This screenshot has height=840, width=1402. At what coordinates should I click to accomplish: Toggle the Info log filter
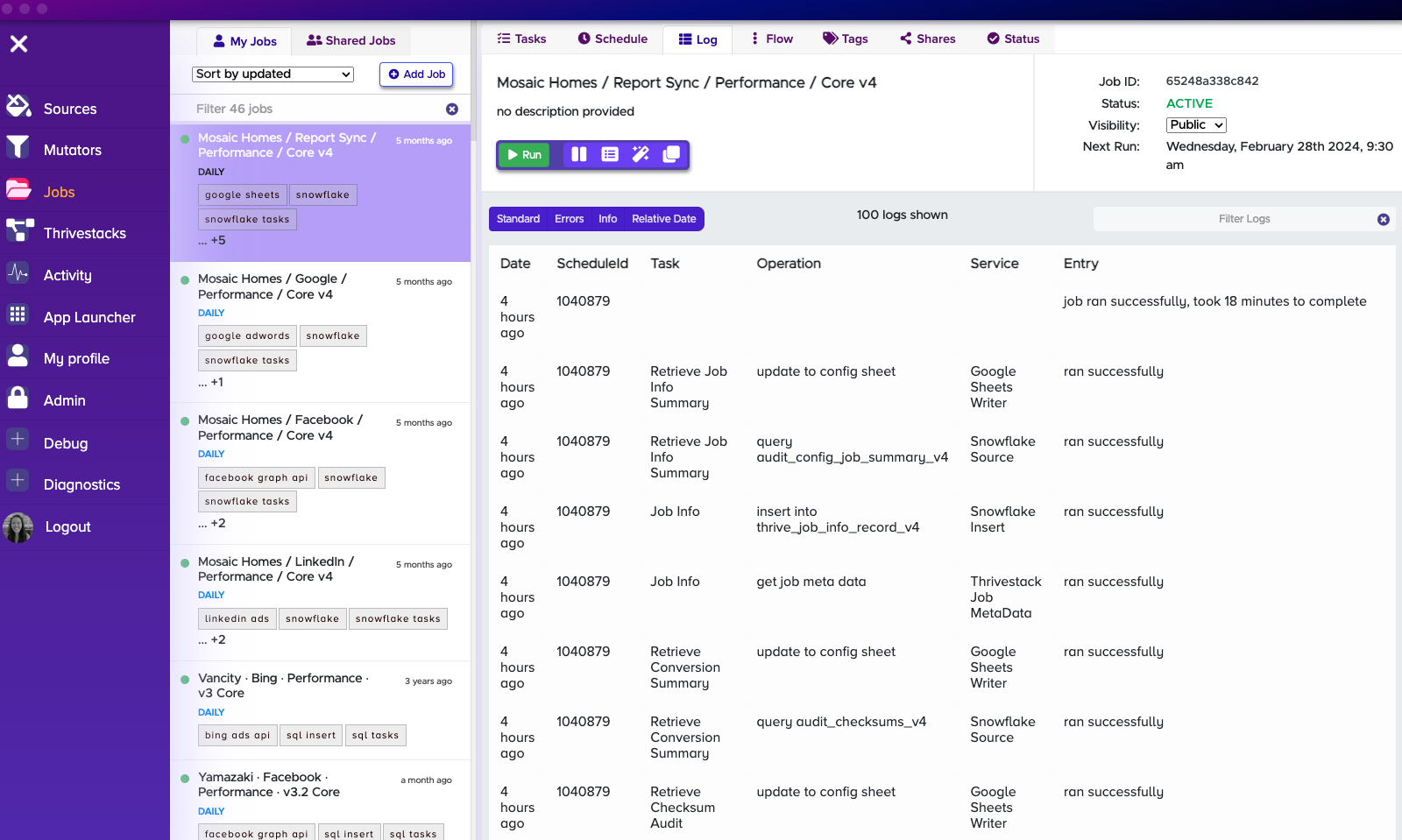tap(607, 219)
